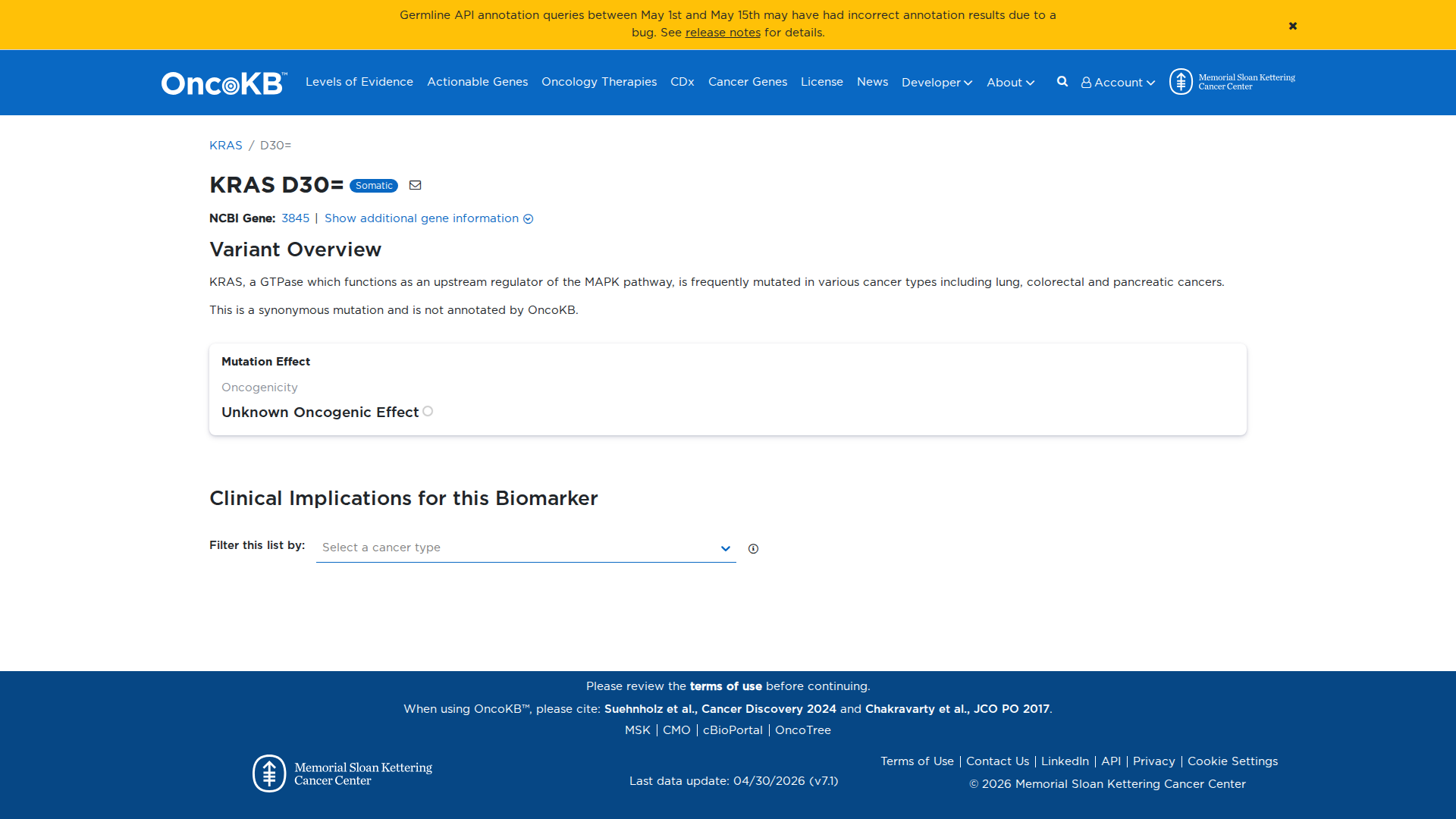Open NCBI Gene 3845 link
1456x819 pixels.
pyautogui.click(x=295, y=218)
